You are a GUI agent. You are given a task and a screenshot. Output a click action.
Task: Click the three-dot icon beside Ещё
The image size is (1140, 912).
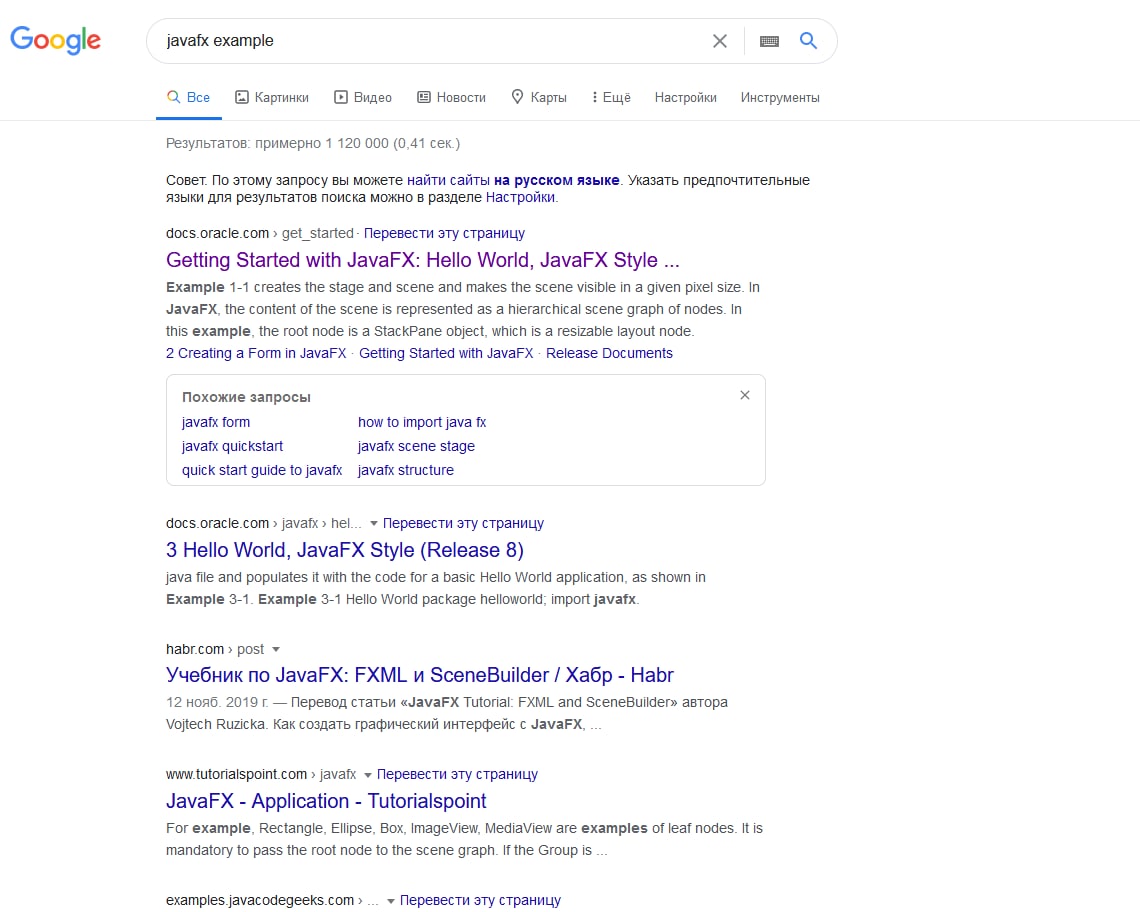click(595, 97)
